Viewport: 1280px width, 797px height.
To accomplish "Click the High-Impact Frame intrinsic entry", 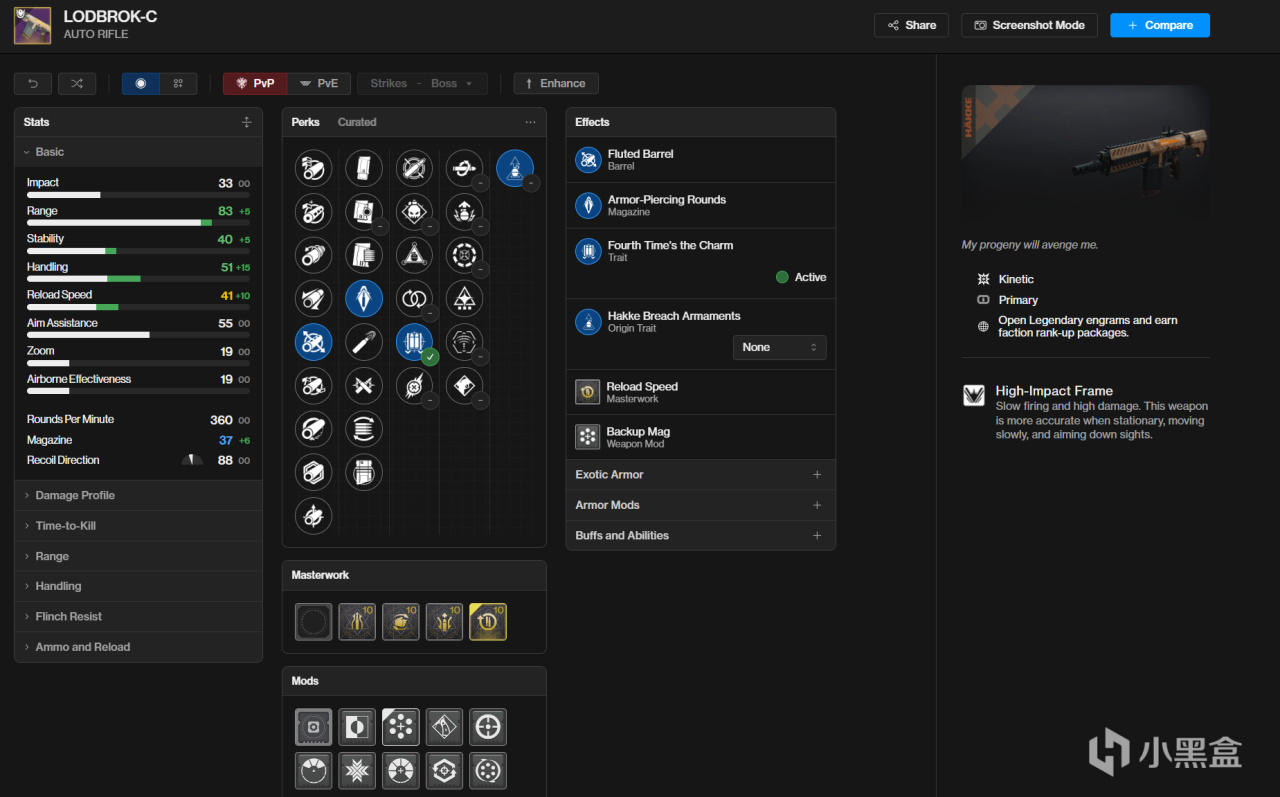I will point(1085,412).
